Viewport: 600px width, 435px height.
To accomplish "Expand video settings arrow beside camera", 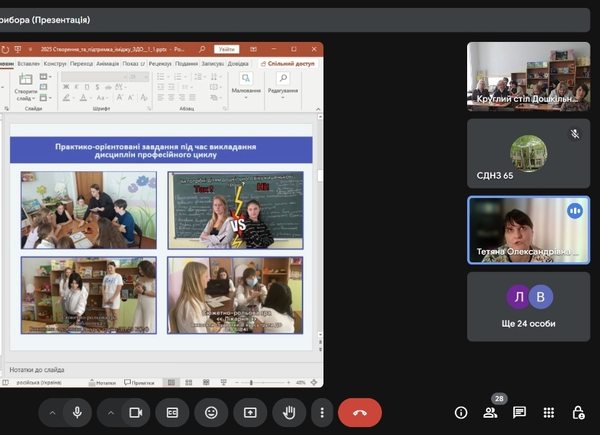I will pyautogui.click(x=110, y=412).
